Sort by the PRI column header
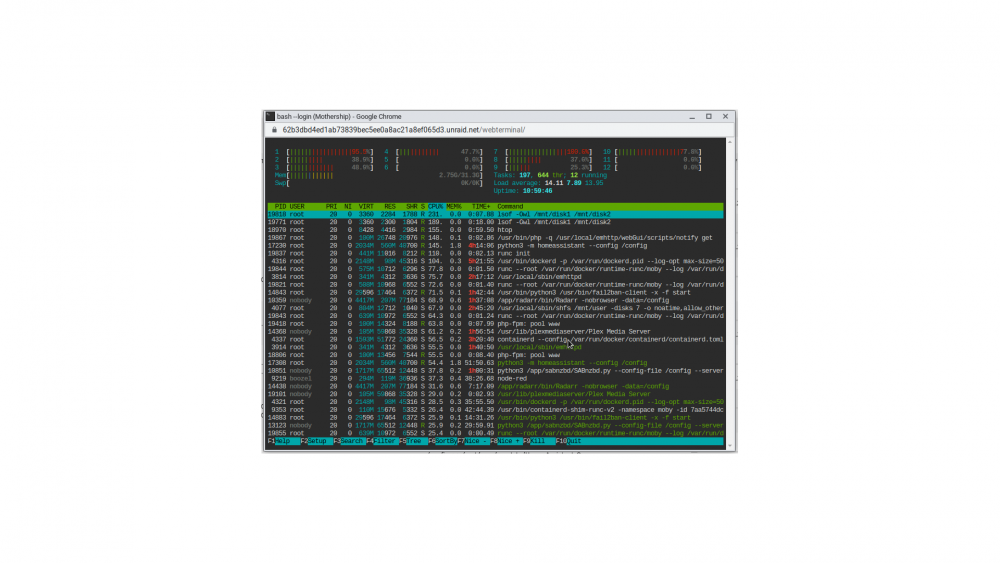1000x563 pixels. pos(331,207)
